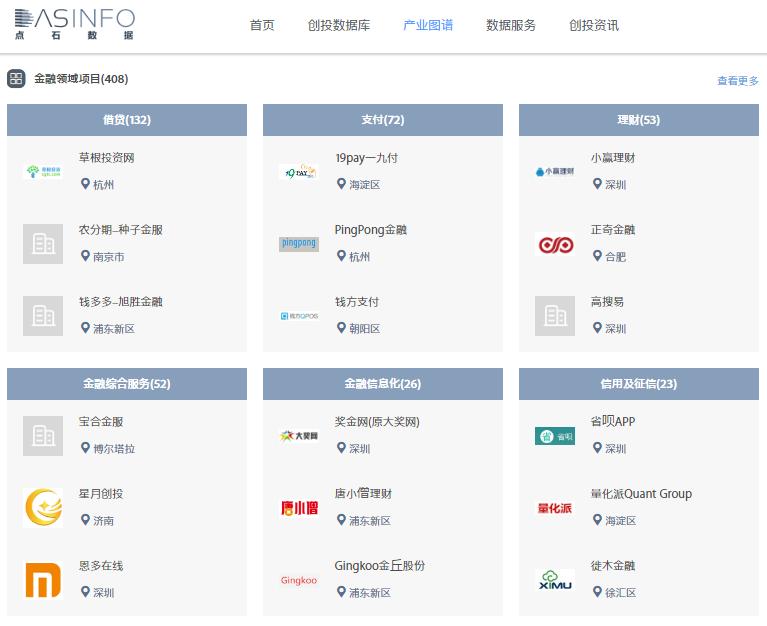Open the 省呗APP project title
Screen dimensions: 767x626
[613, 422]
